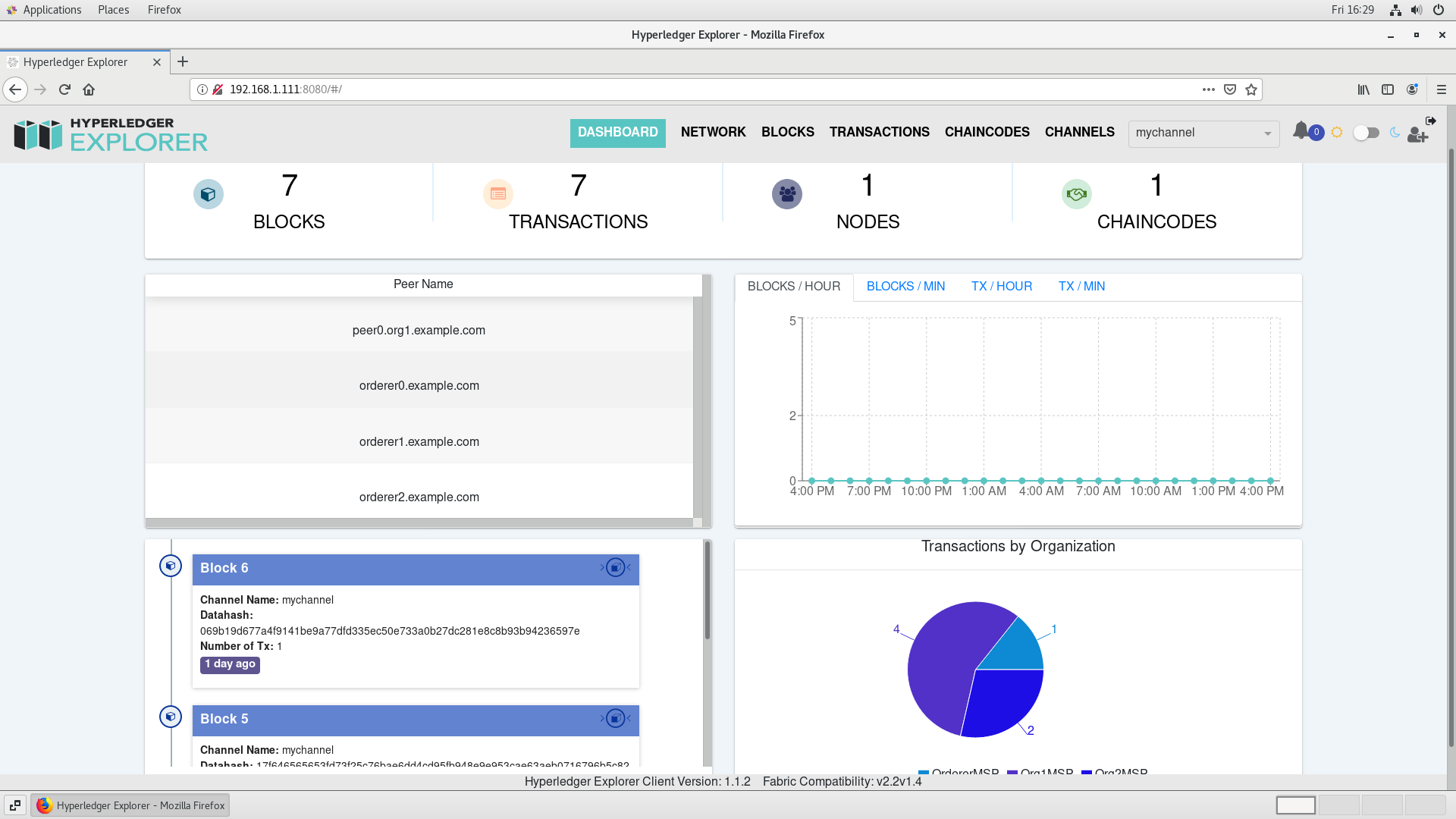Show site information icon in URL bar
This screenshot has width=1456, height=819.
pyautogui.click(x=202, y=89)
